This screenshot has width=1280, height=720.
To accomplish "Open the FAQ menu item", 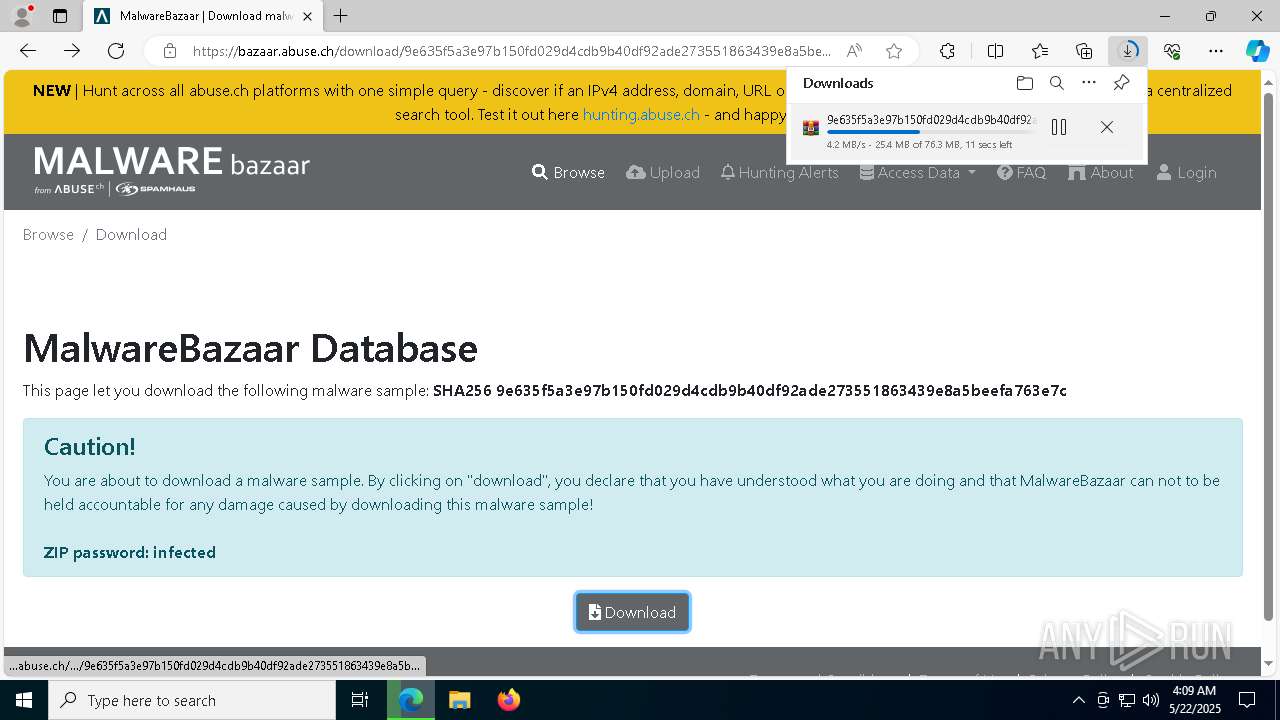I will coord(1022,172).
